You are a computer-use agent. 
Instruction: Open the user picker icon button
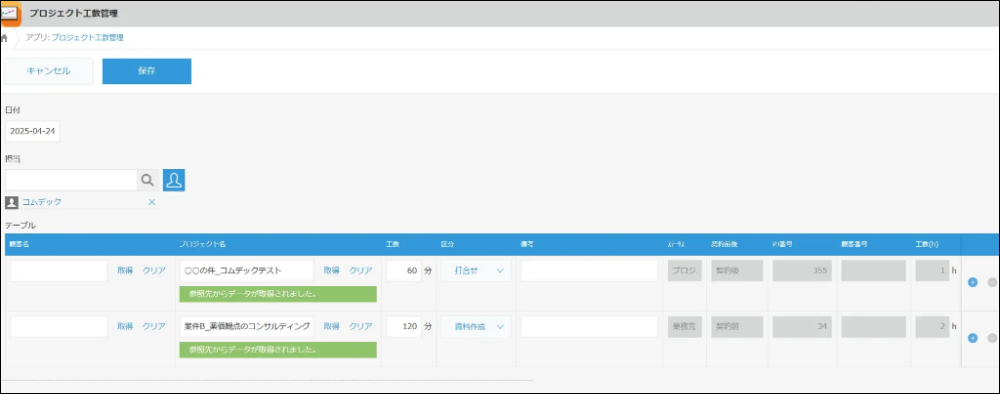point(174,180)
